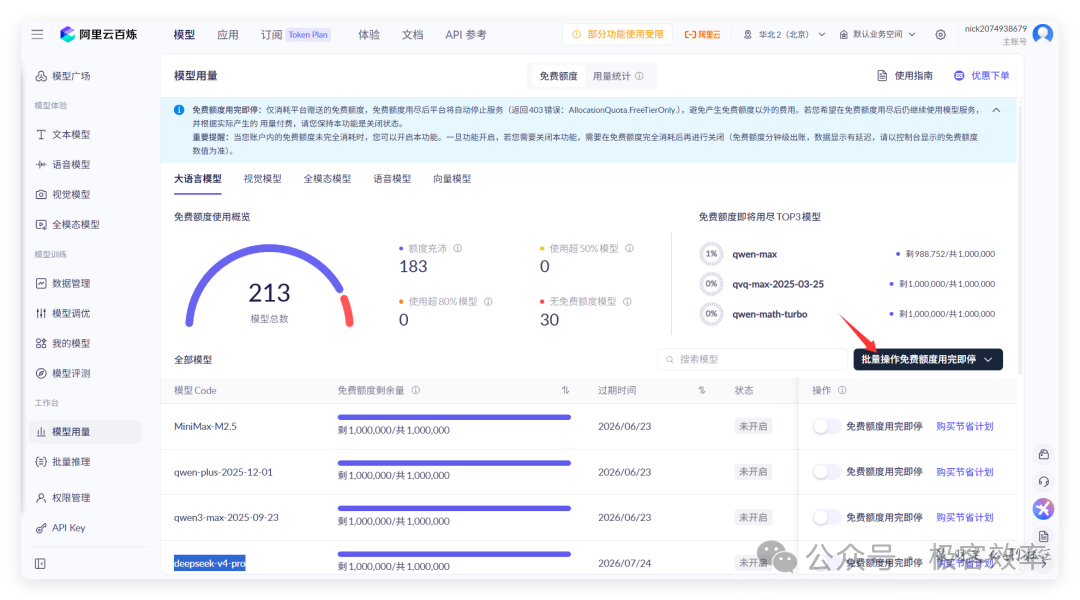Click 购买节省计划 for qwen-plus-2025-12-01

pos(964,472)
